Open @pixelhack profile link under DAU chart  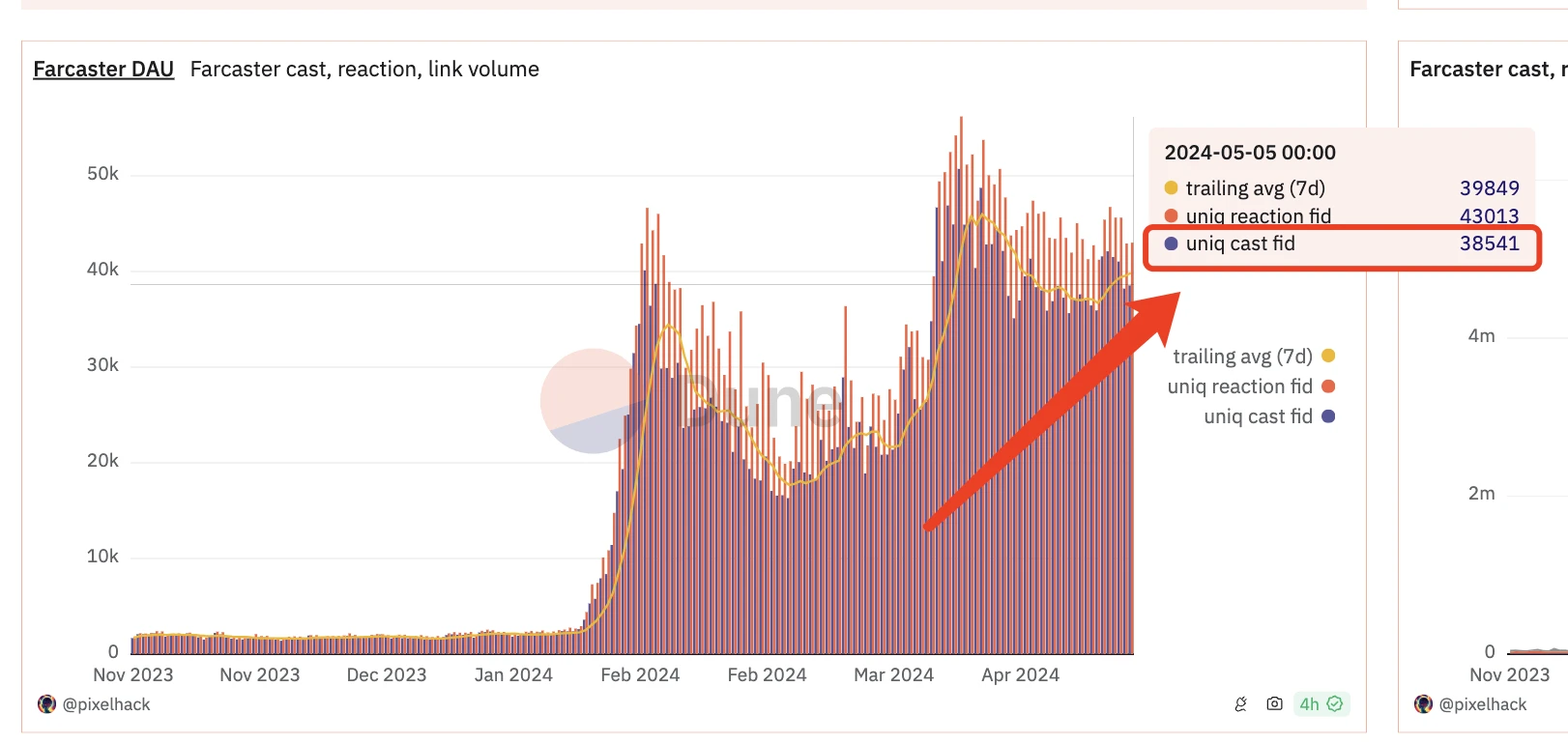[106, 704]
